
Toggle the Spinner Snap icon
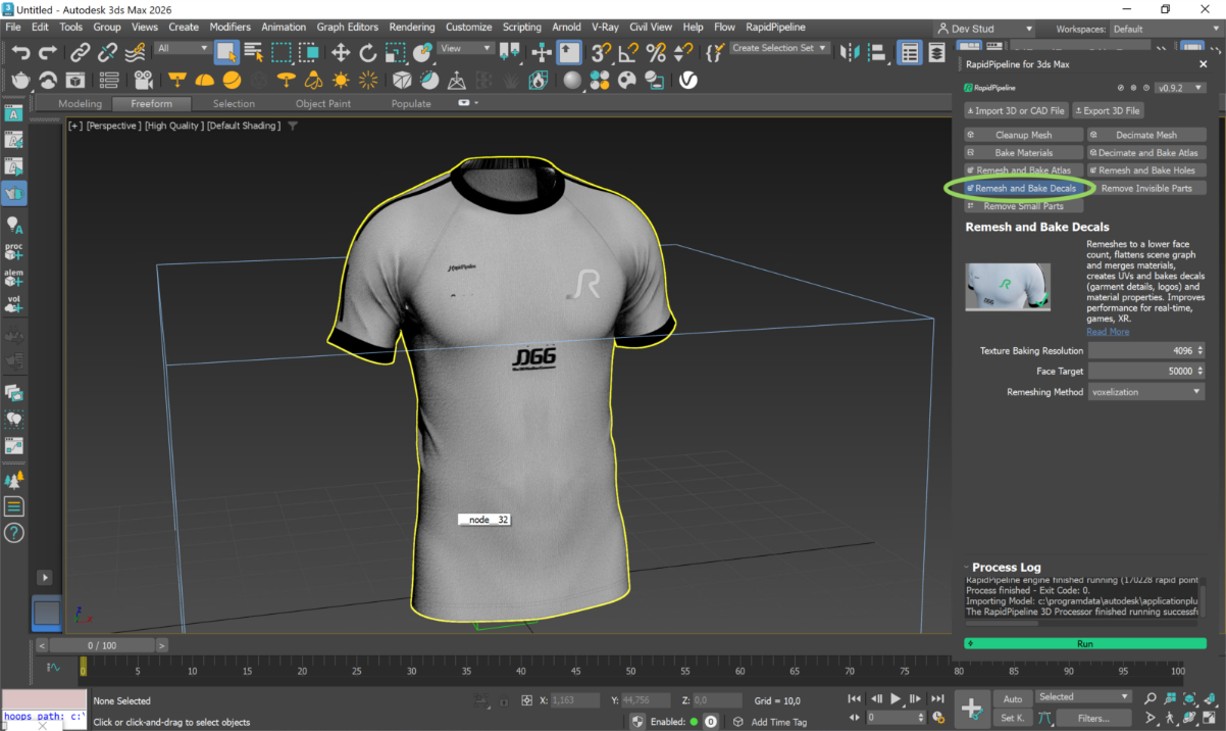click(683, 53)
